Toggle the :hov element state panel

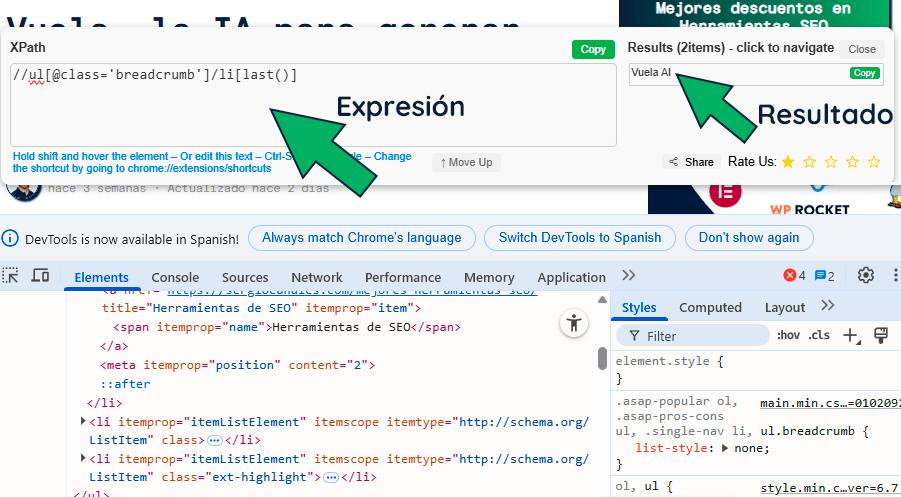[x=789, y=336]
